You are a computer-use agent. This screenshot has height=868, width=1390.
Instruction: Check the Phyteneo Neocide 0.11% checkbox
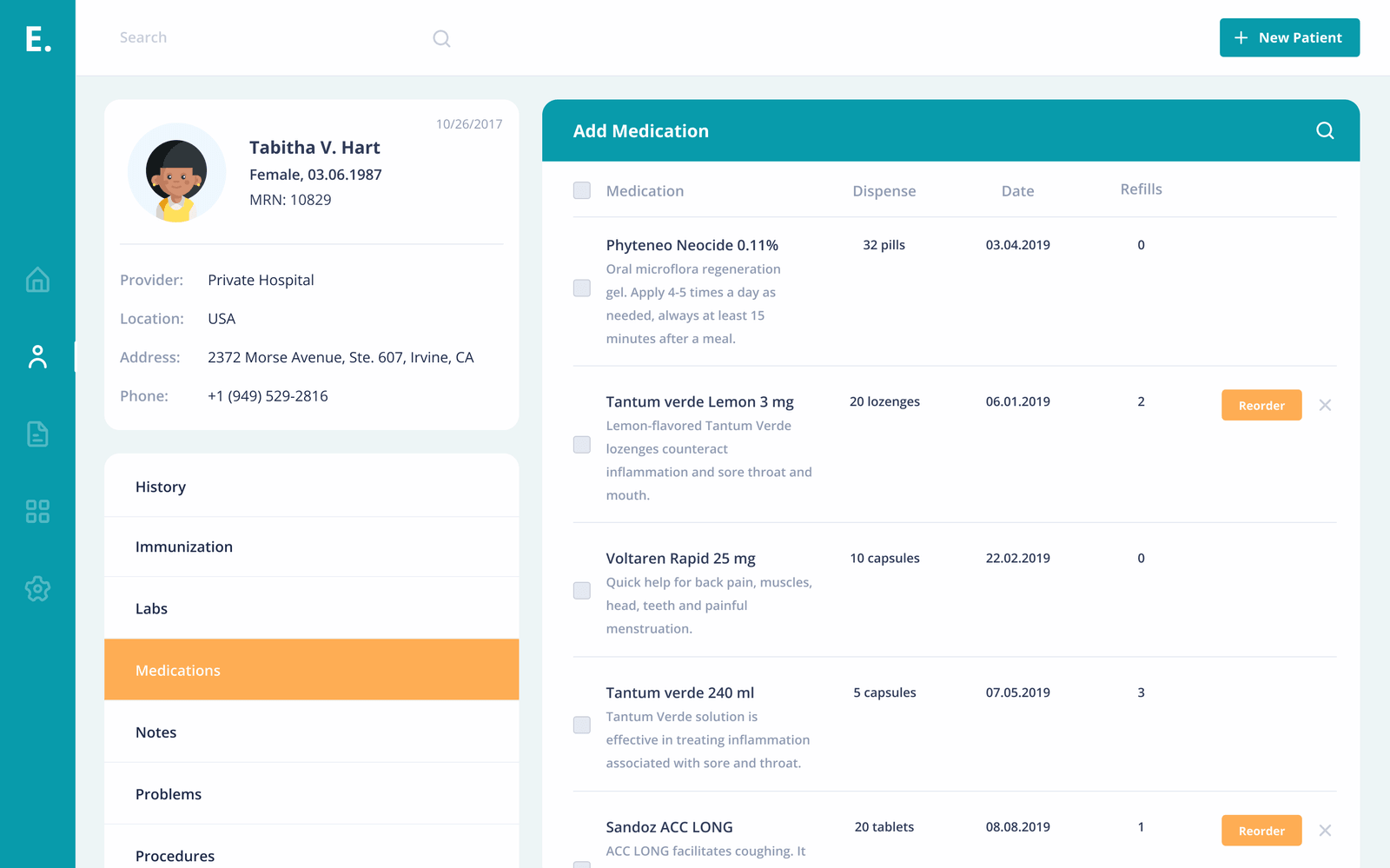(582, 288)
